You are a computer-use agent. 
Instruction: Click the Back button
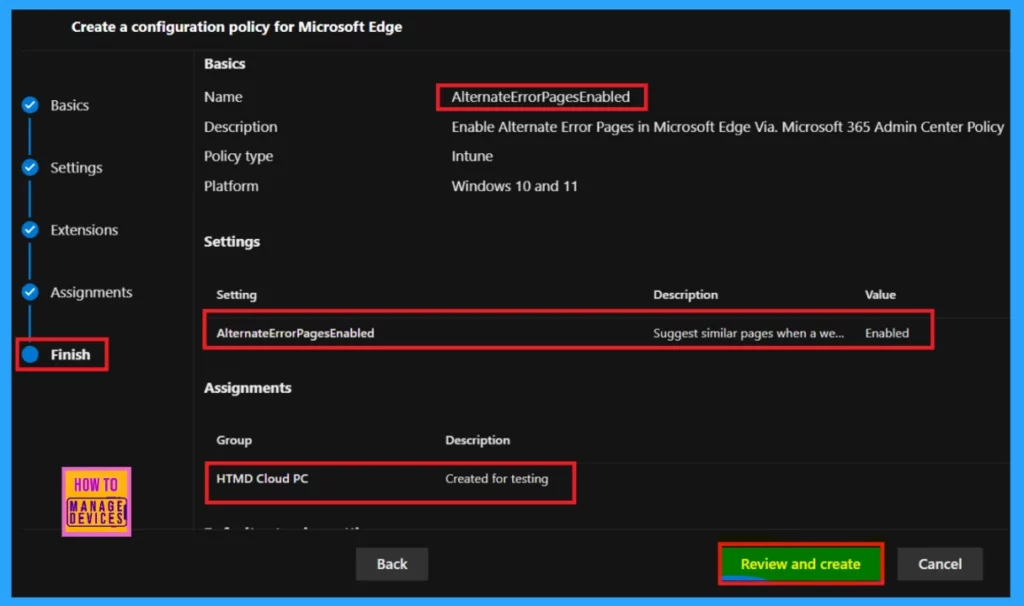392,564
